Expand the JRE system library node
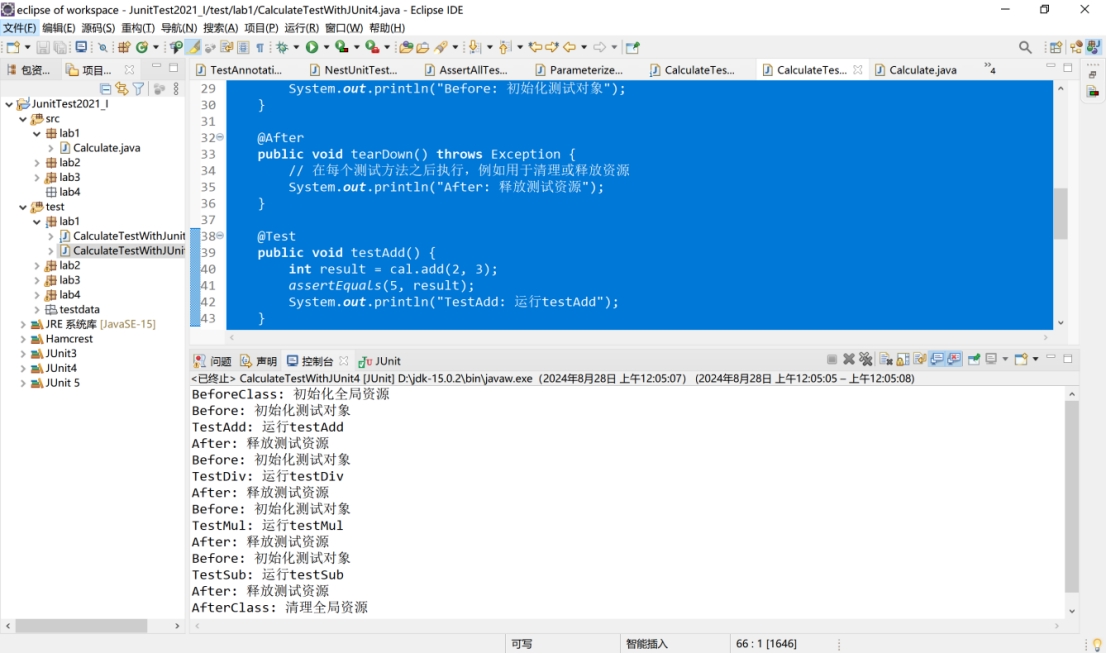Image resolution: width=1106 pixels, height=654 pixels. click(23, 325)
